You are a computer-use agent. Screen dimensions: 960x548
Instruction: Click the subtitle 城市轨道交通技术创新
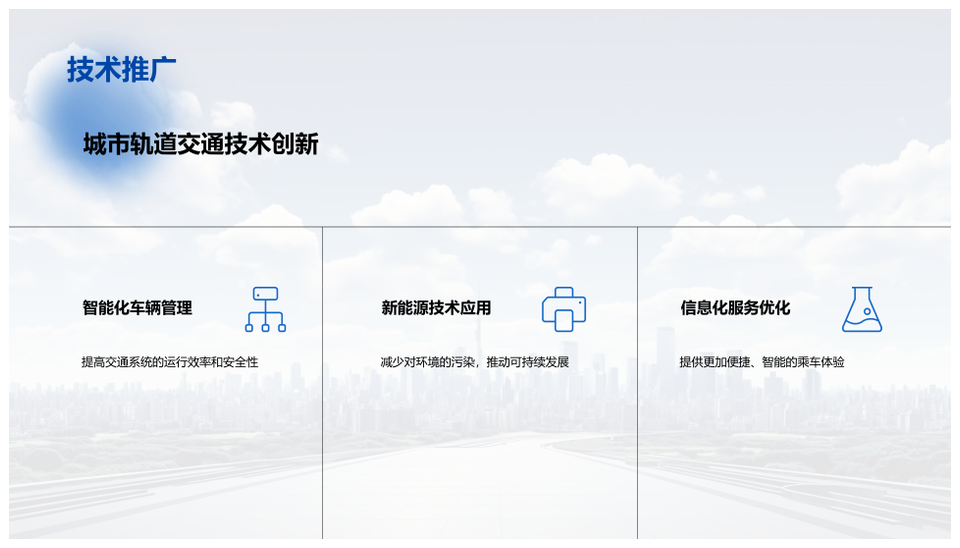coord(201,144)
